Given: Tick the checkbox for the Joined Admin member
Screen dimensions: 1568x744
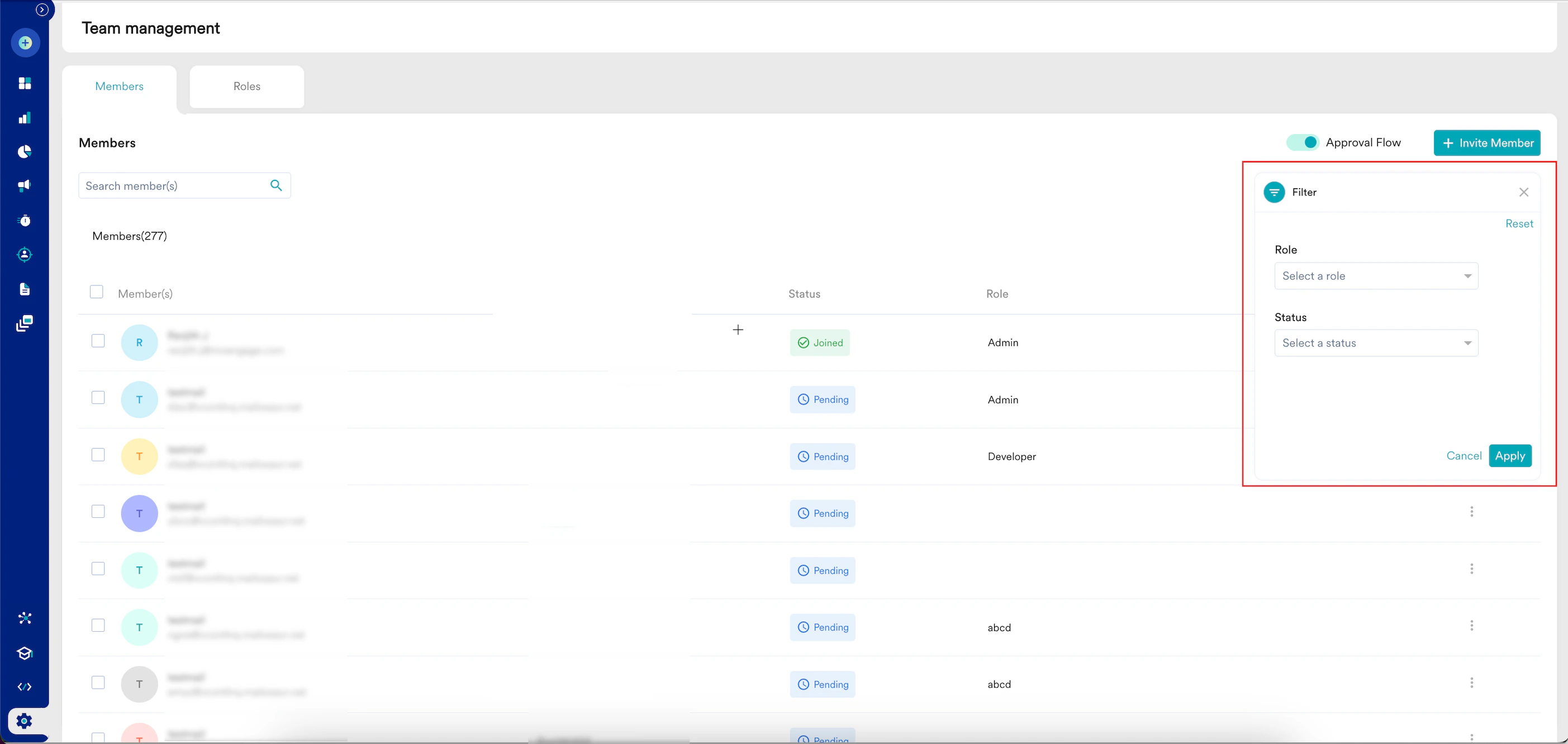Looking at the screenshot, I should click(98, 341).
